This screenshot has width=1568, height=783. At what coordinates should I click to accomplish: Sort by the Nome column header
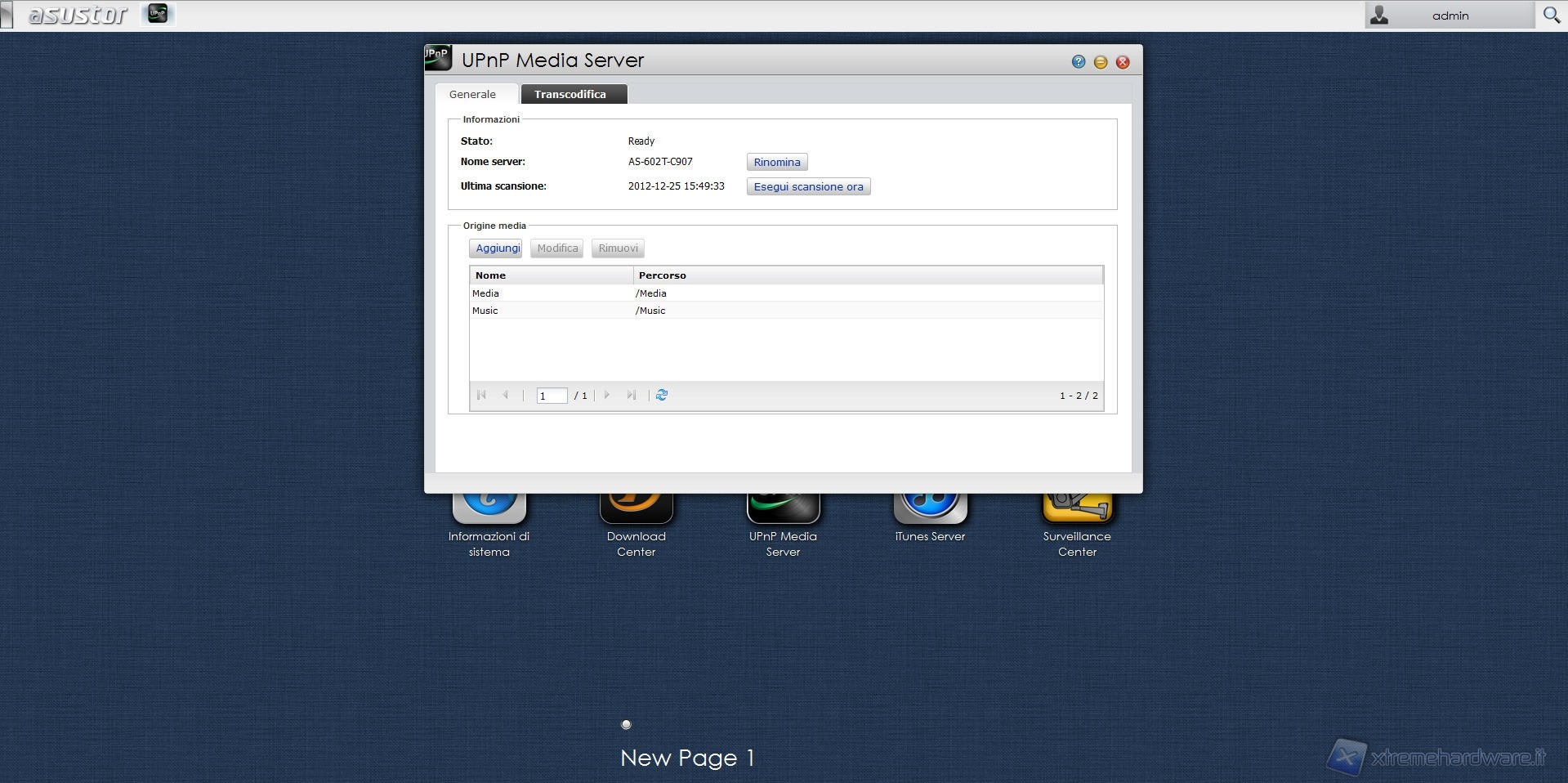coord(551,275)
